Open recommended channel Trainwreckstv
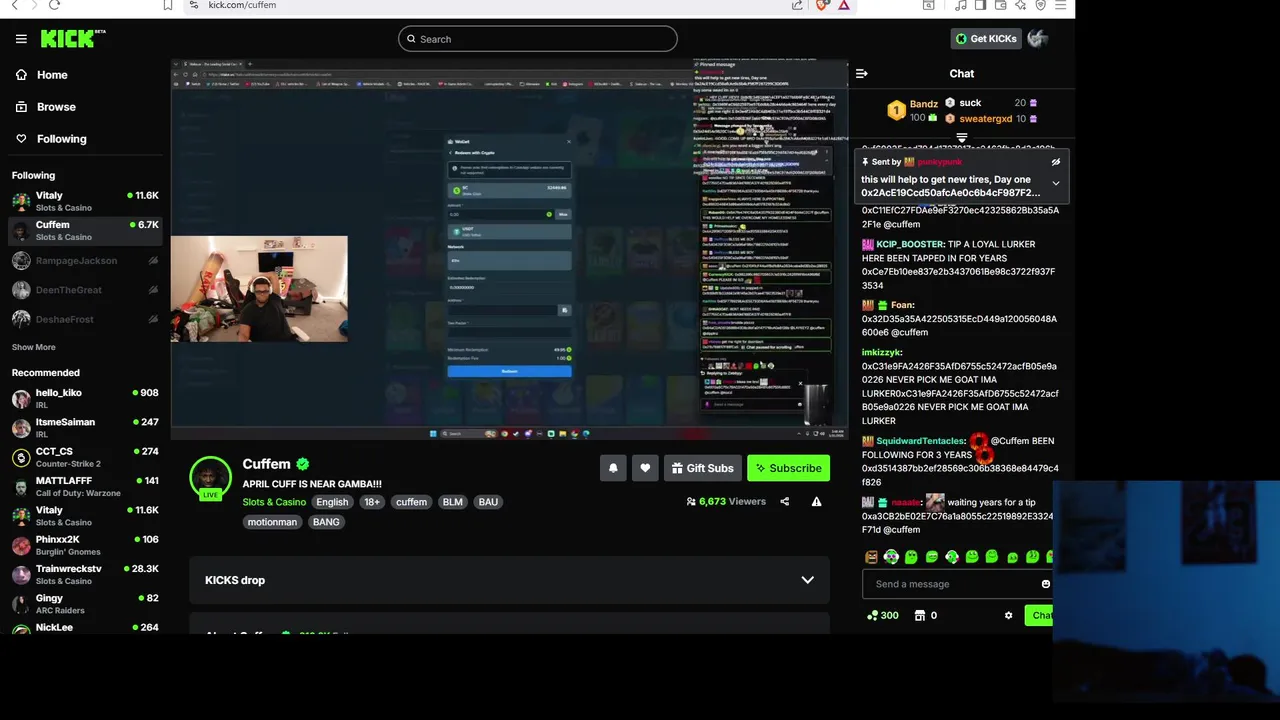Screen dimensions: 1280x720 coord(85,575)
